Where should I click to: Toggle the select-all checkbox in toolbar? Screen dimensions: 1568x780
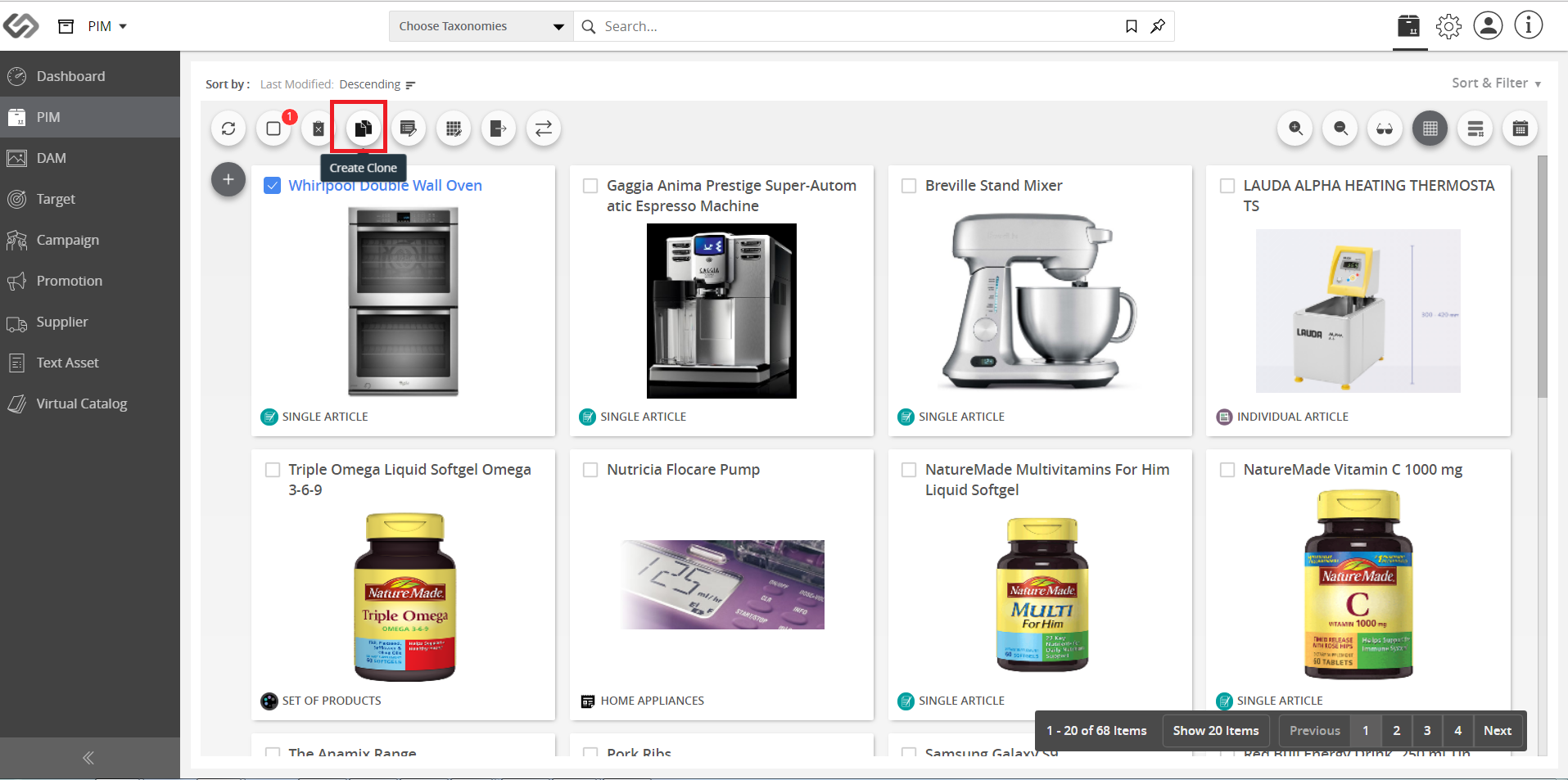click(273, 128)
